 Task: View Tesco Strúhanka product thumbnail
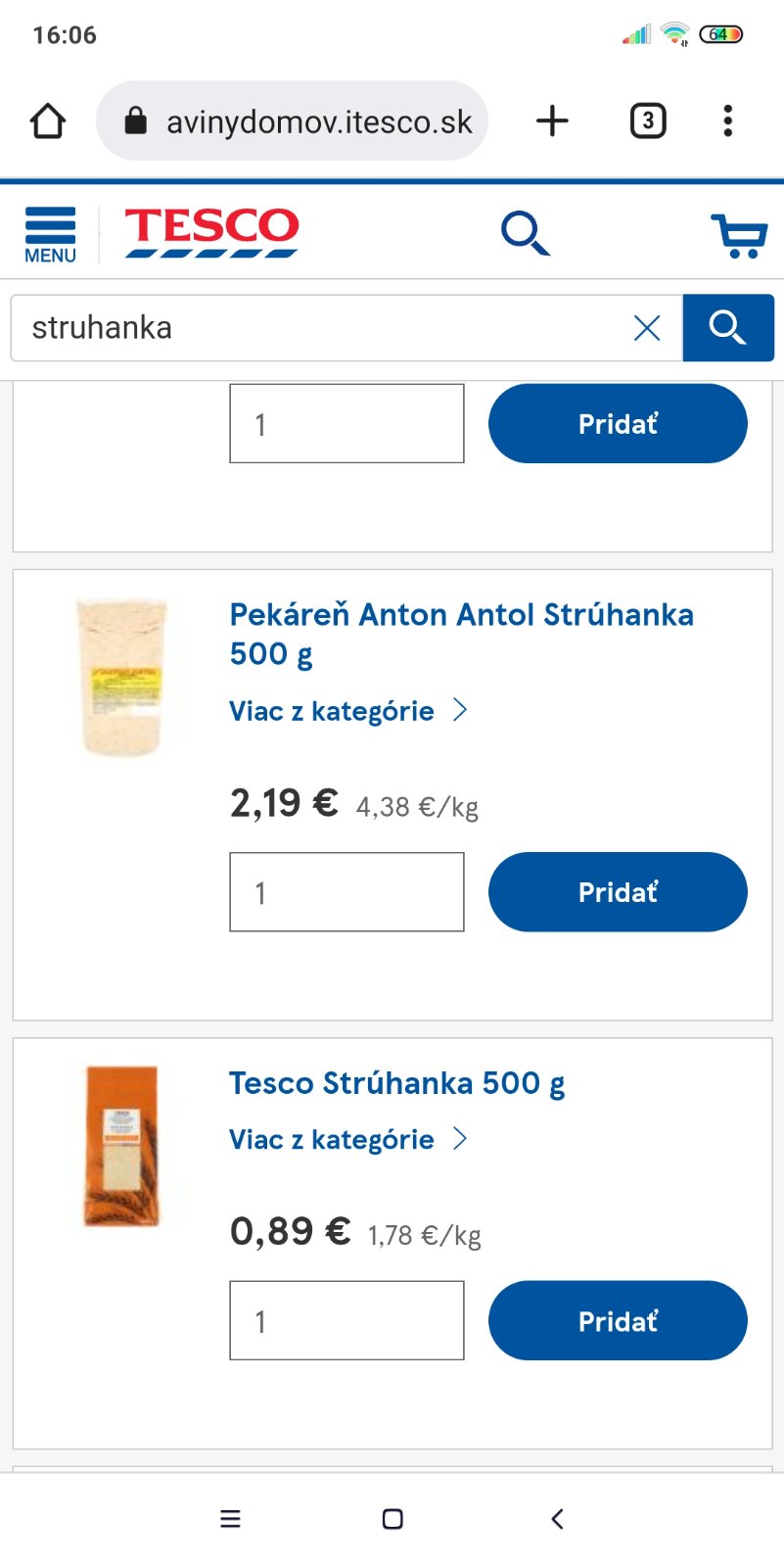[121, 1146]
